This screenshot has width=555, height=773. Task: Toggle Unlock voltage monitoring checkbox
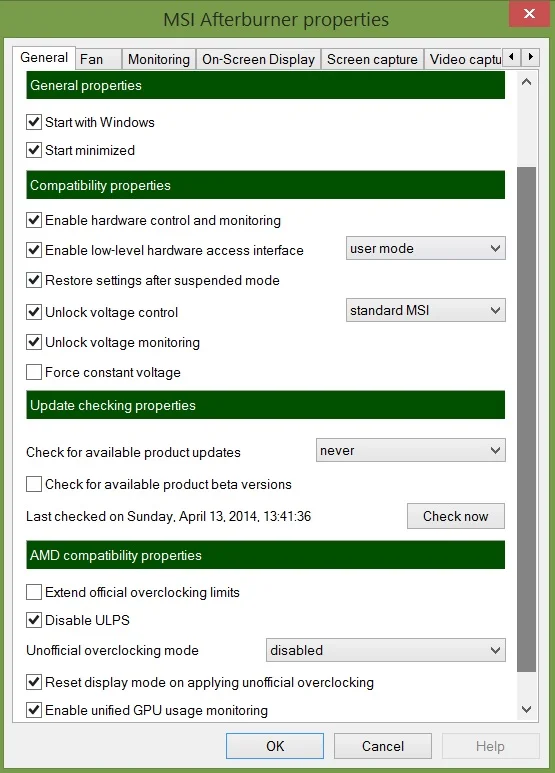[34, 342]
